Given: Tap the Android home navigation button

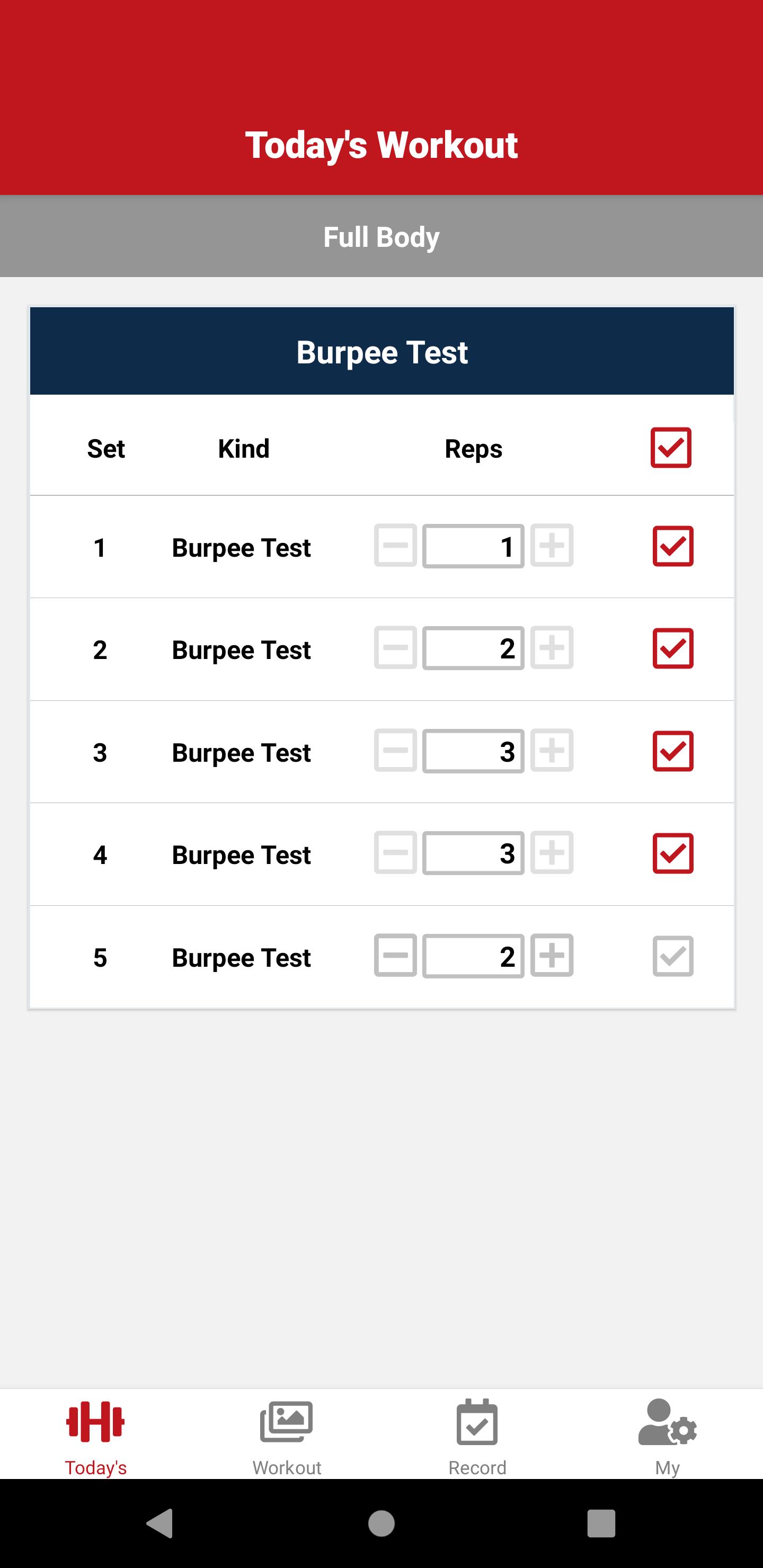Looking at the screenshot, I should click(x=381, y=1523).
